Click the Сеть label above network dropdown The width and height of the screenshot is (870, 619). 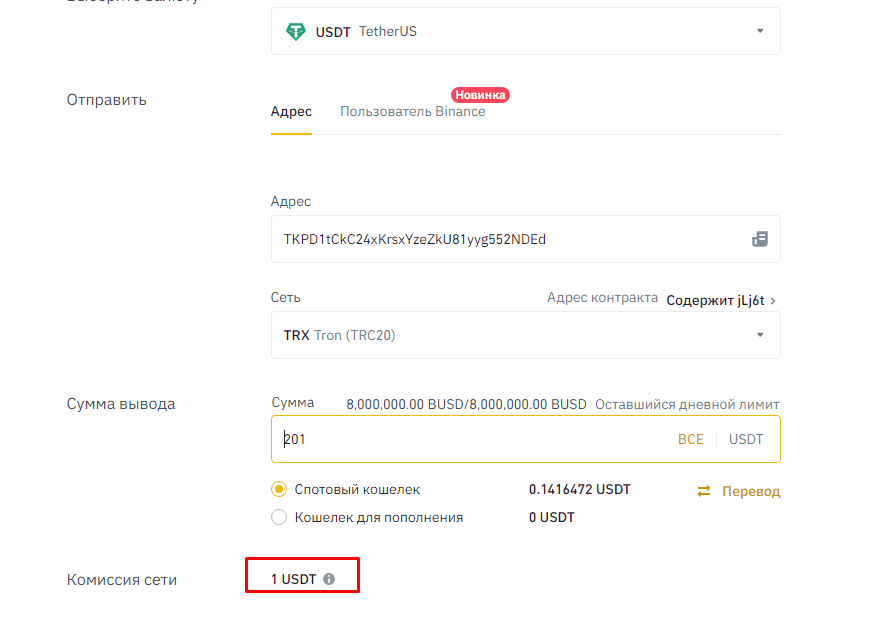[x=285, y=298]
